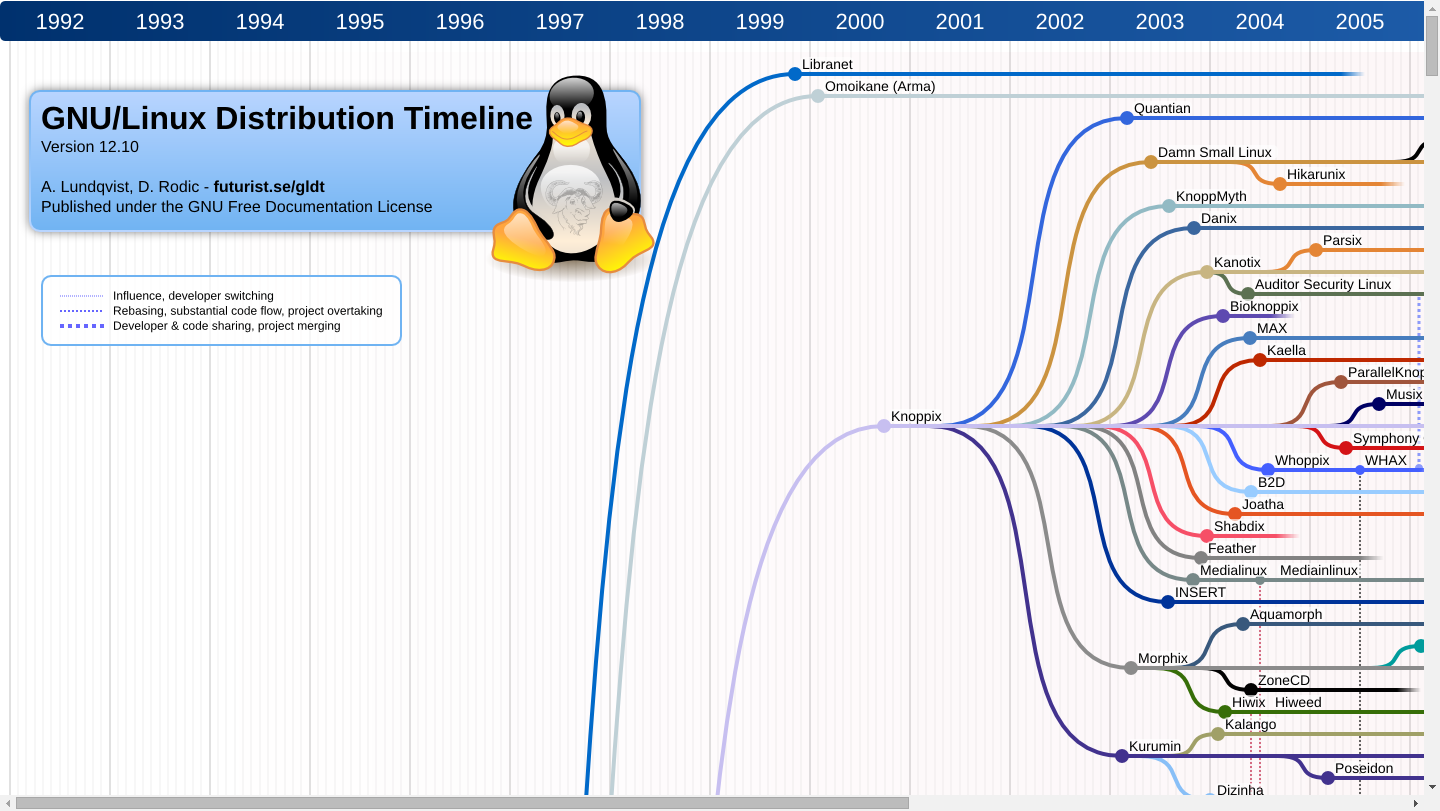Screen dimensions: 1440x811
Task: Click the B2D node marker
Action: point(1251,492)
